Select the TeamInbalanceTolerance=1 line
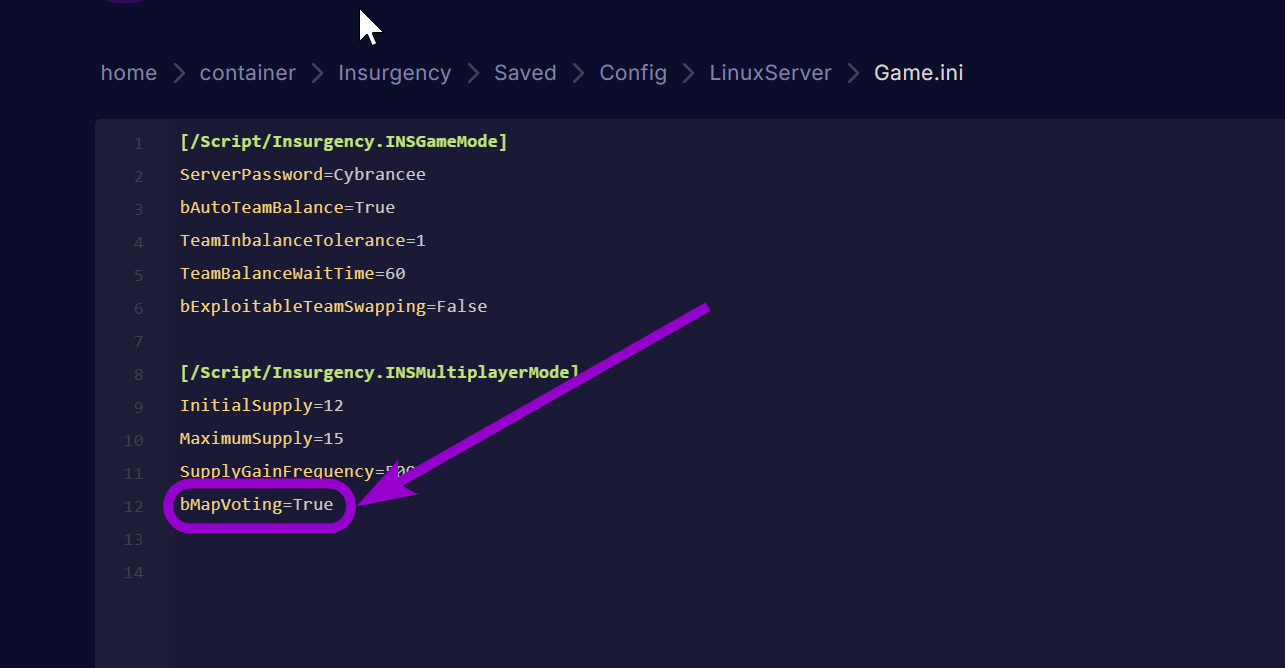Screen dimensions: 1285x668 303,241
